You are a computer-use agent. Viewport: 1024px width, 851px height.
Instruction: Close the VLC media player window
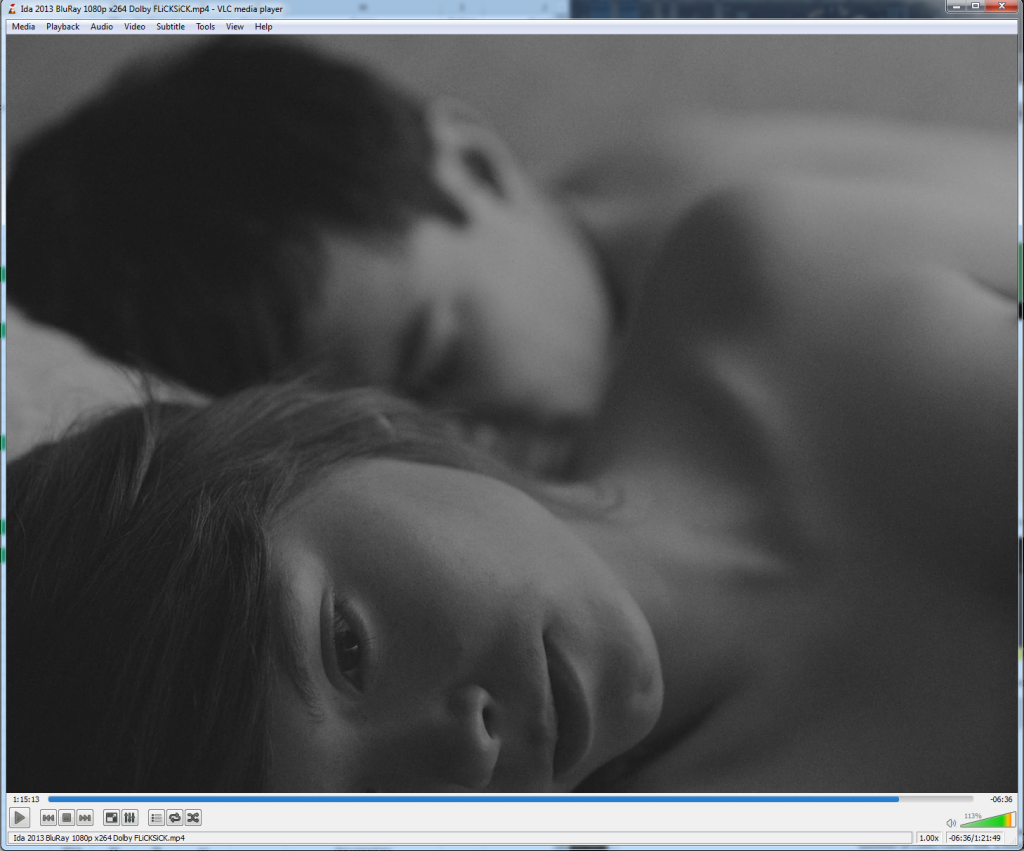pos(1001,6)
